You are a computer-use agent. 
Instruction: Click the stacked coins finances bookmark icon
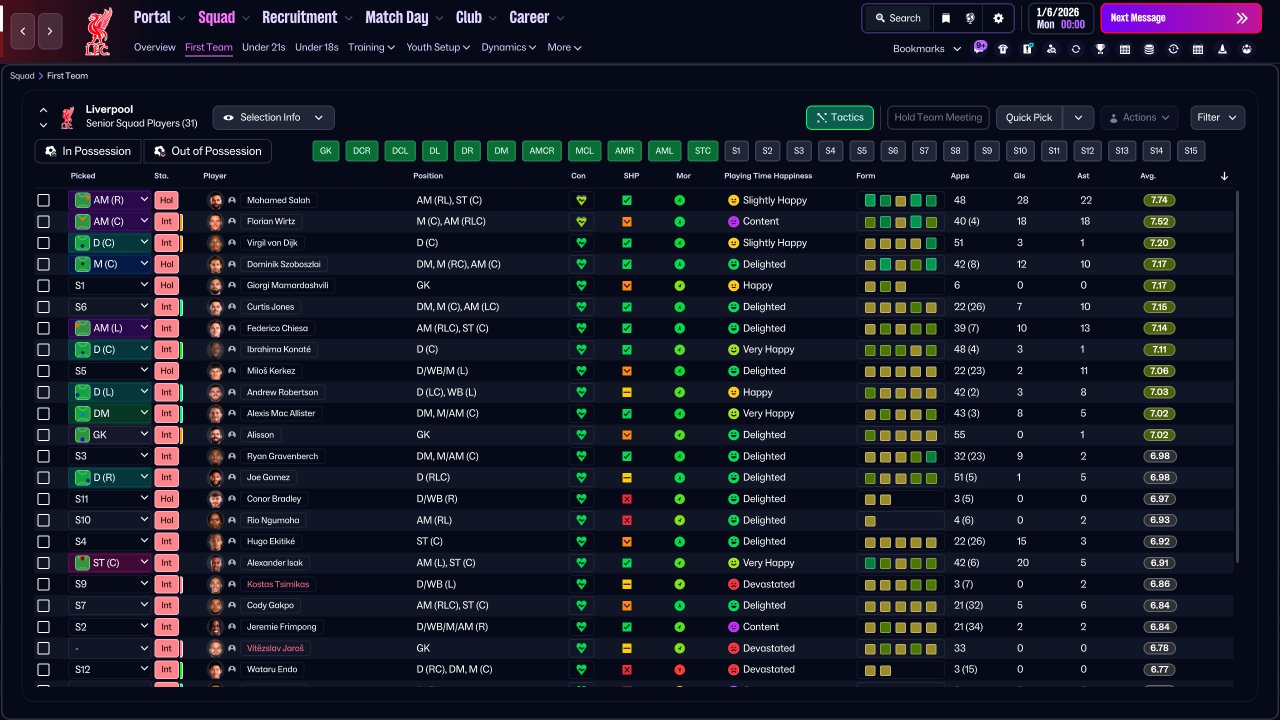1149,48
